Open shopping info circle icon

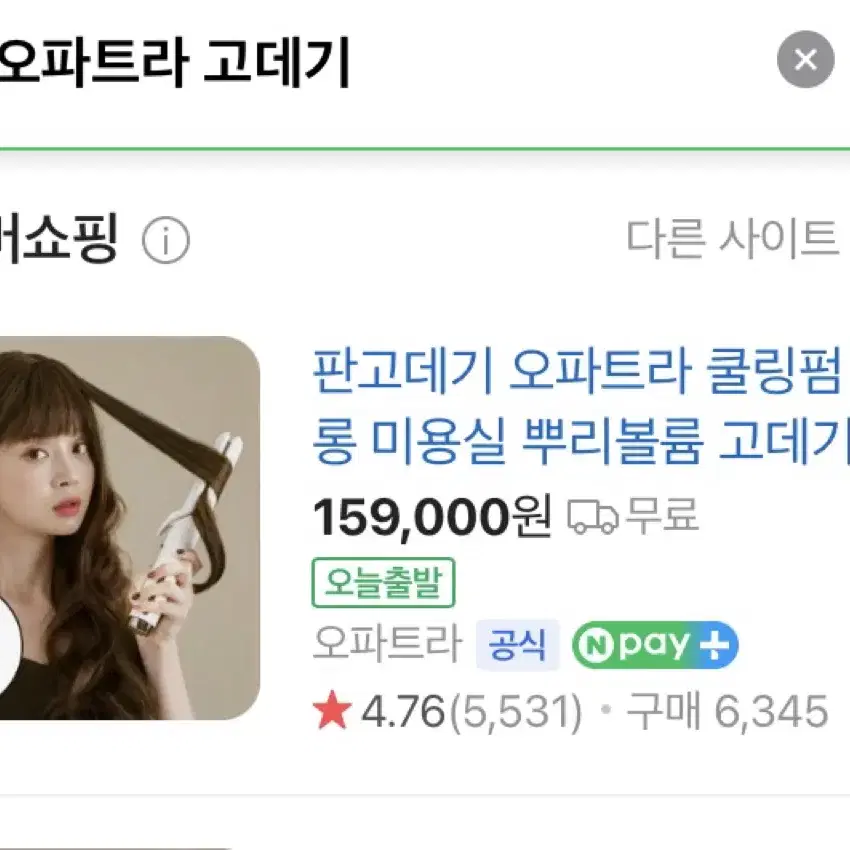pyautogui.click(x=166, y=240)
